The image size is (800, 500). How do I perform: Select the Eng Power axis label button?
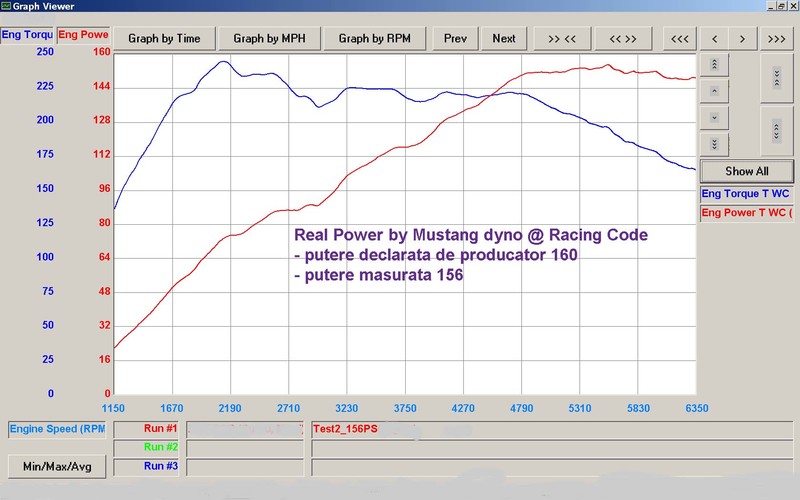pos(83,35)
